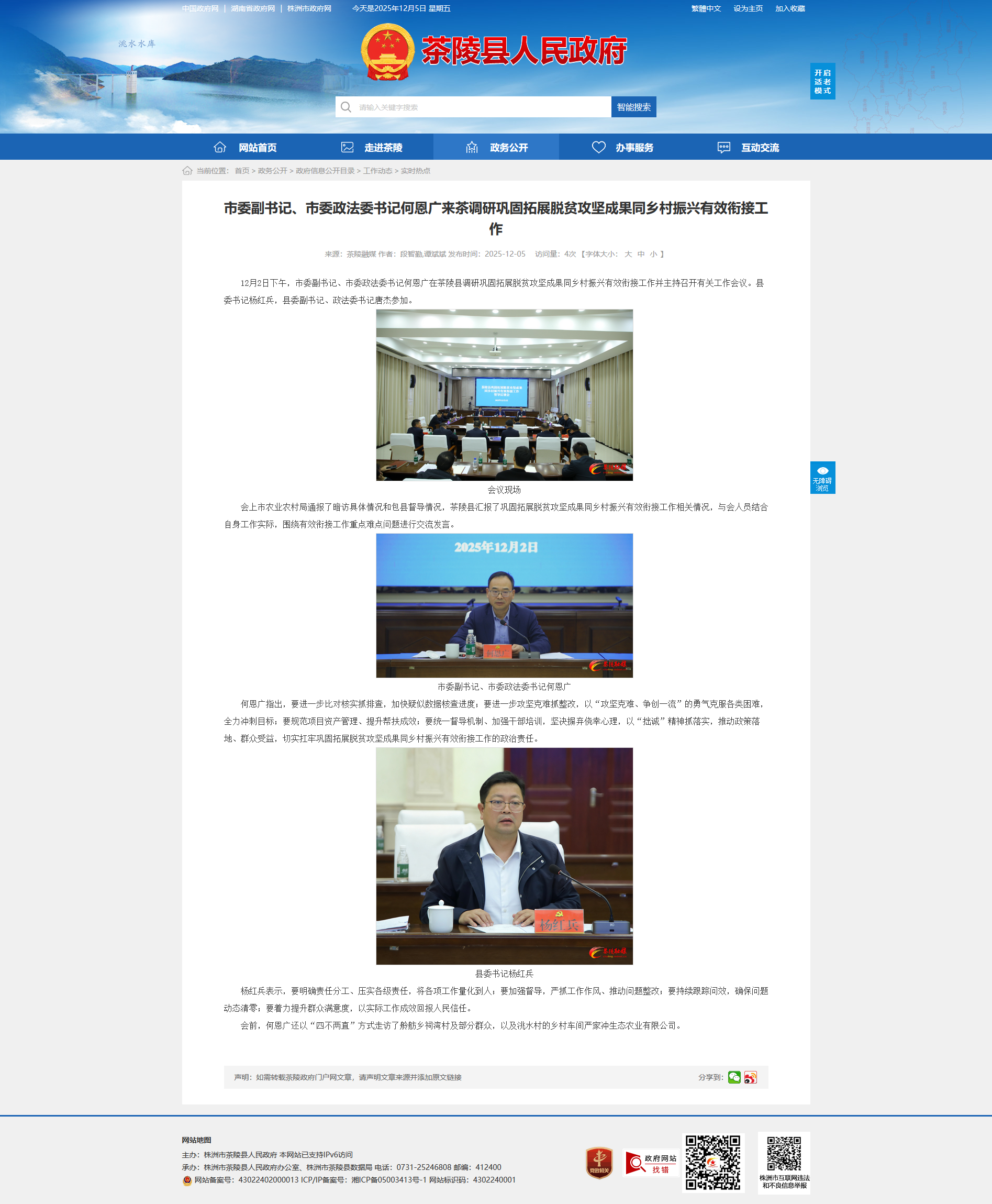Open the 政务公开 navigation tab
The image size is (992, 1204).
click(x=496, y=148)
